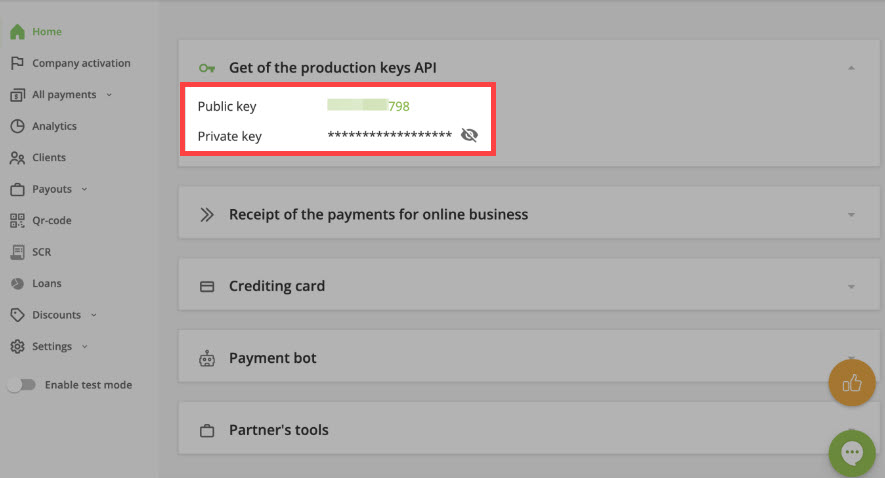Click the Company activation flag icon
The image size is (885, 478).
(x=16, y=63)
